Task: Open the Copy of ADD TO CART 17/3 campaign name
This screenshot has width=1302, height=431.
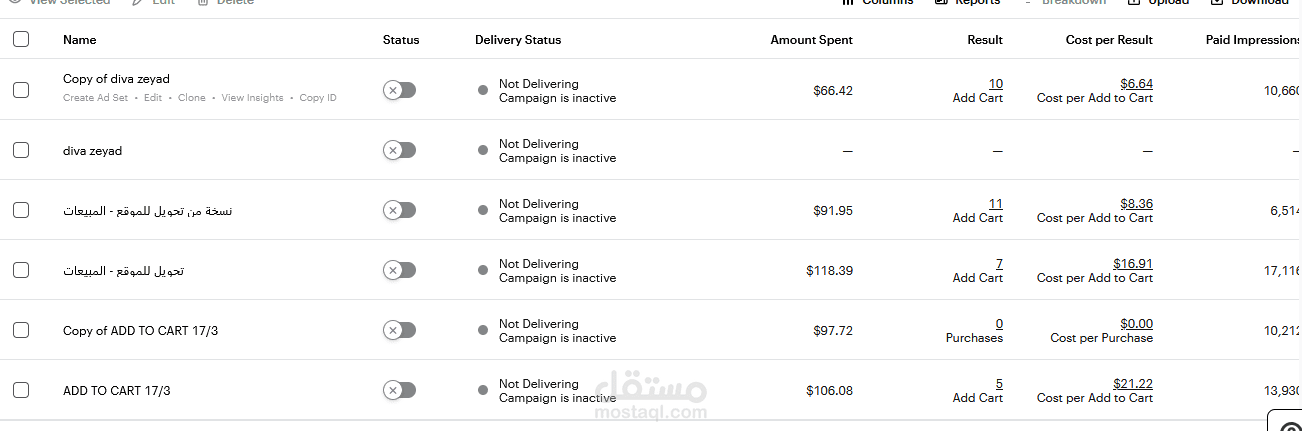Action: tap(140, 331)
